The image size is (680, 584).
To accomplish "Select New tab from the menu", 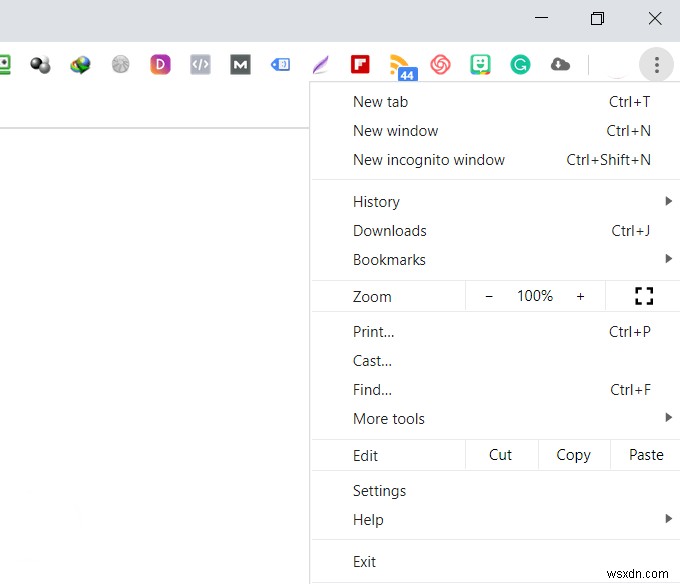I will [x=495, y=102].
